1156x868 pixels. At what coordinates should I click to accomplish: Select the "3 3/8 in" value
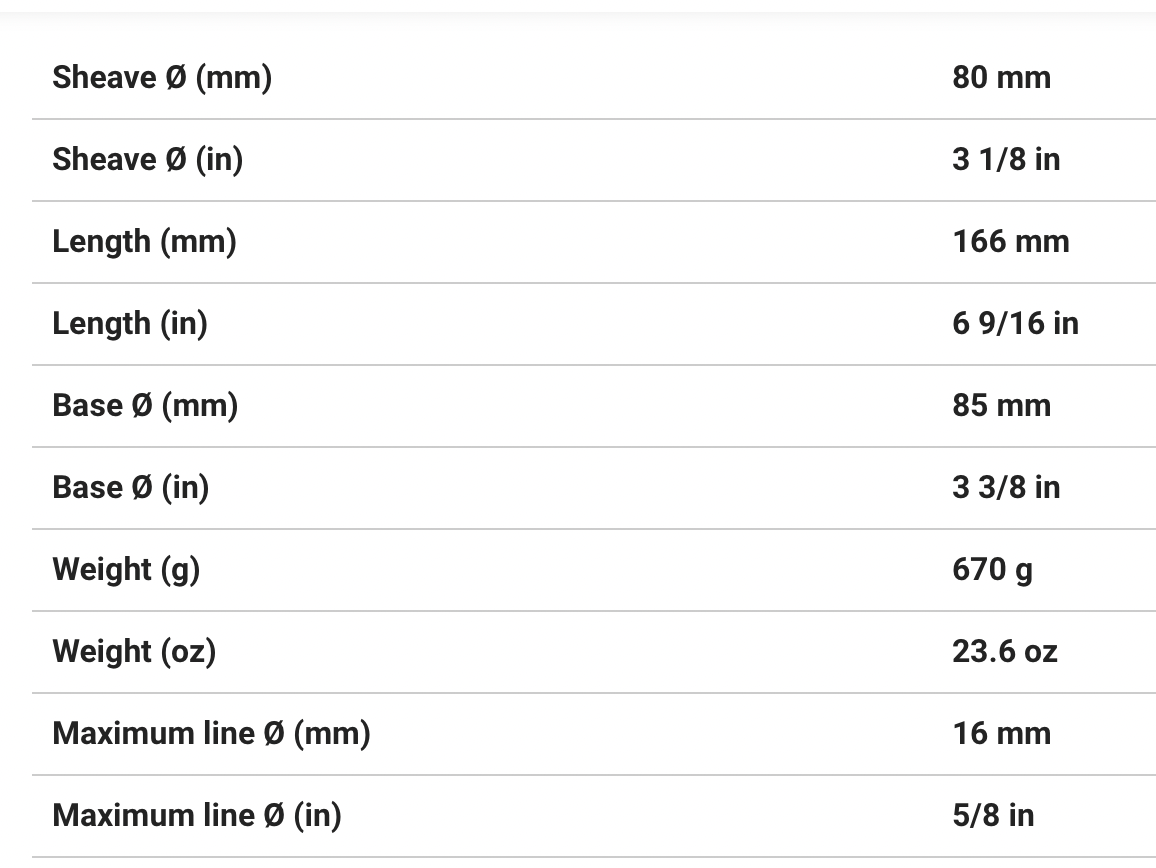[1006, 487]
